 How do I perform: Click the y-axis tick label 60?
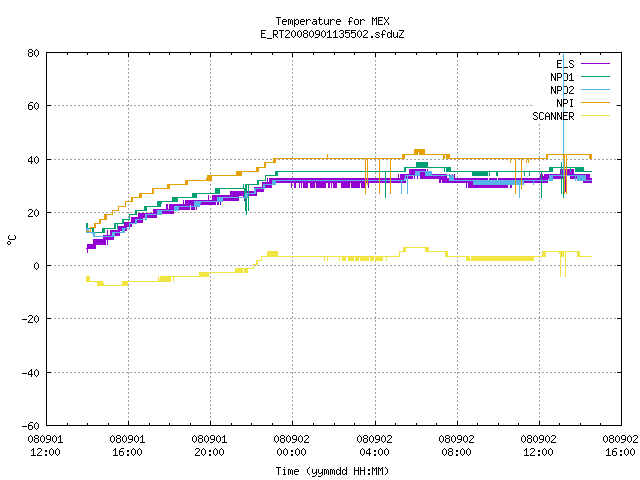[33, 106]
